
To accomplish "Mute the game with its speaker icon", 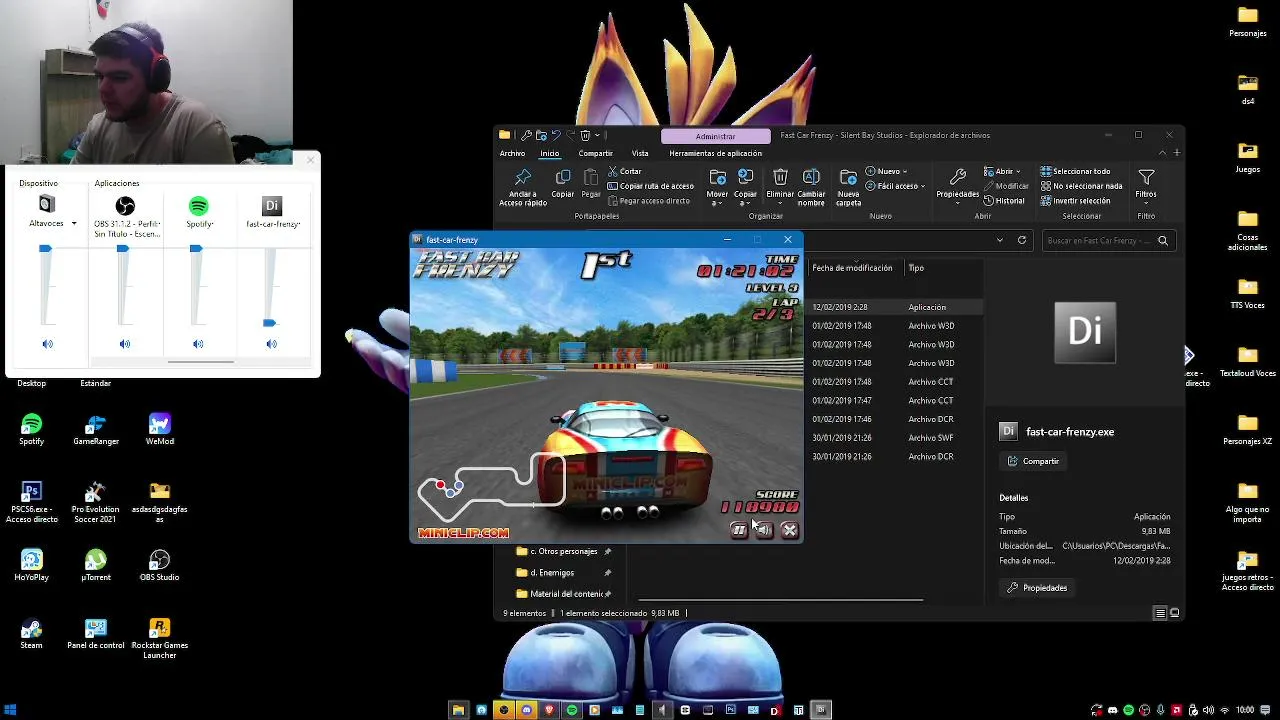I will pos(764,530).
